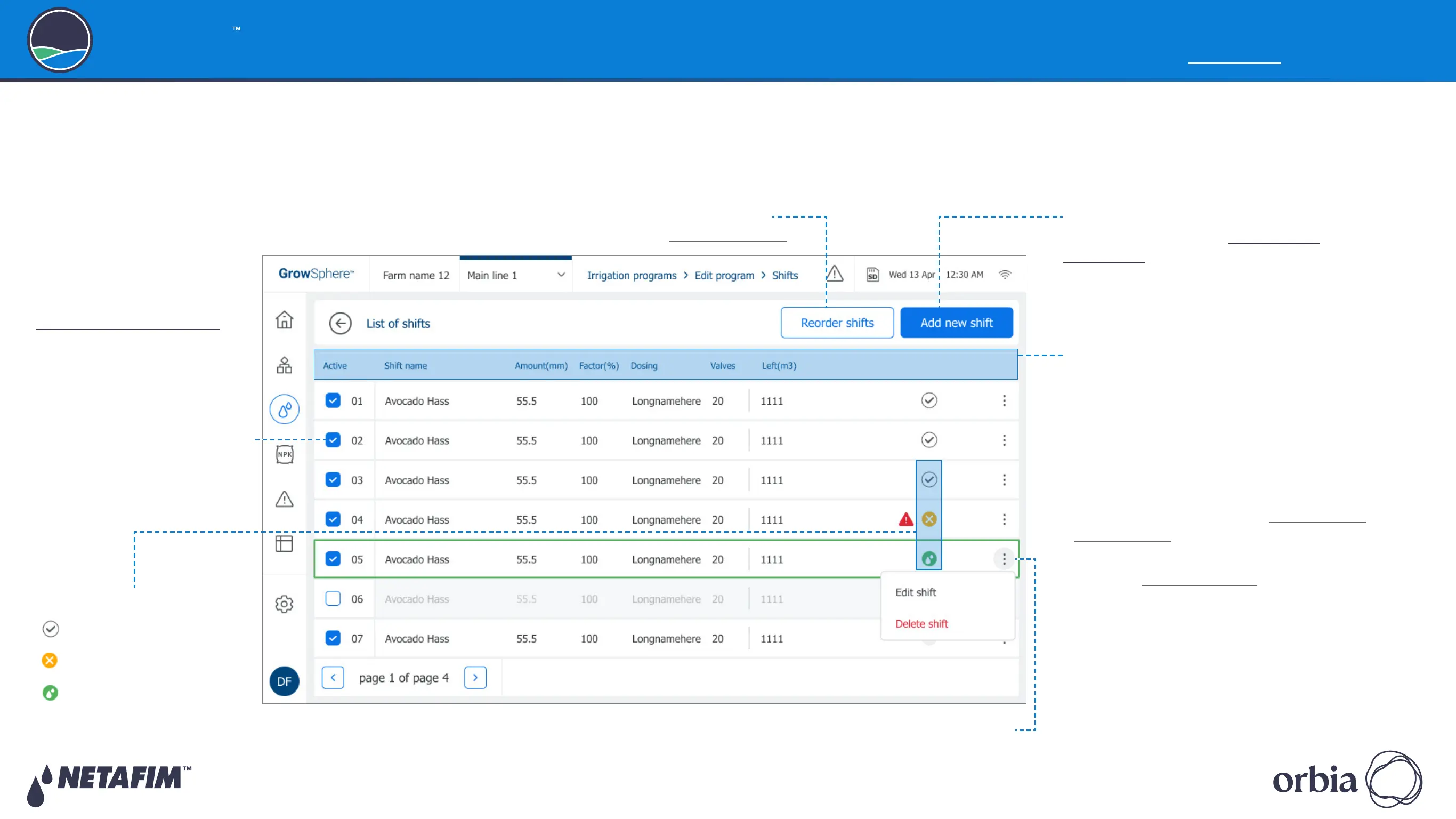Click the green irrigating status icon on shift 05
This screenshot has height=819, width=1456.
click(x=929, y=559)
